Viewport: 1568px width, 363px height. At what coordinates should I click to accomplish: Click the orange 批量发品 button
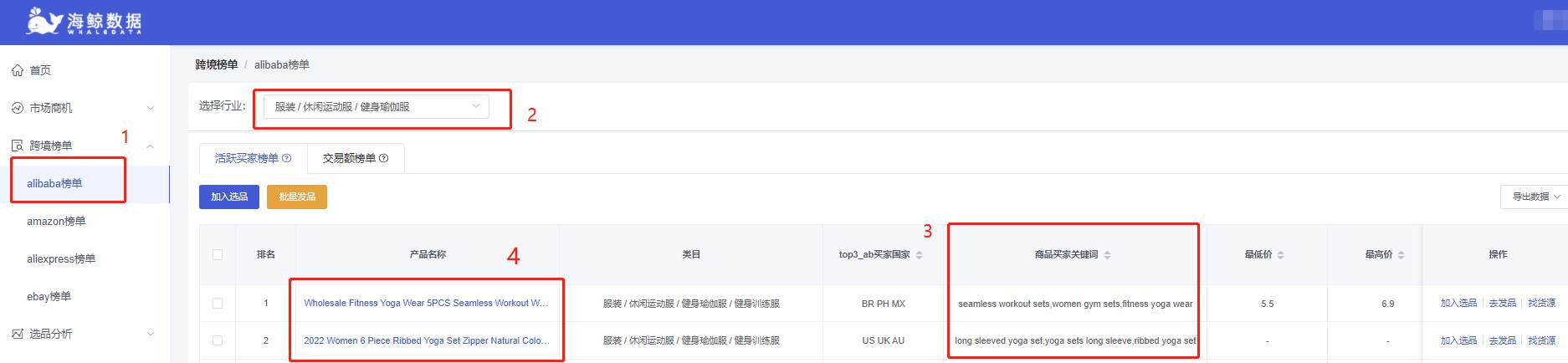coord(297,197)
